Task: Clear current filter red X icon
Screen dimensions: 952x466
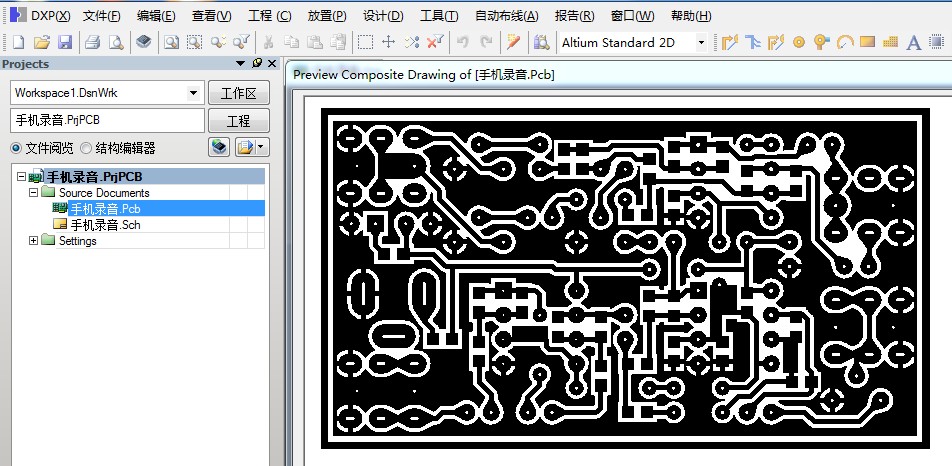Action: click(x=435, y=42)
